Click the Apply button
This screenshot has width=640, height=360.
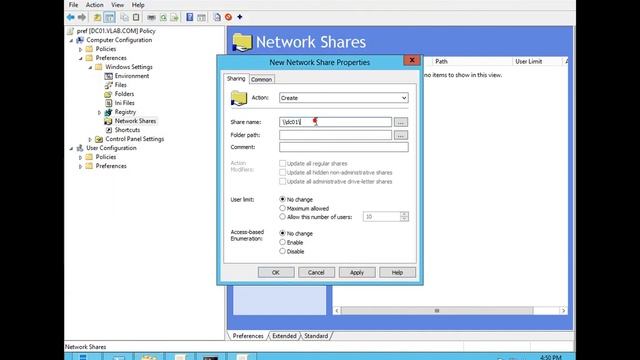tap(357, 272)
